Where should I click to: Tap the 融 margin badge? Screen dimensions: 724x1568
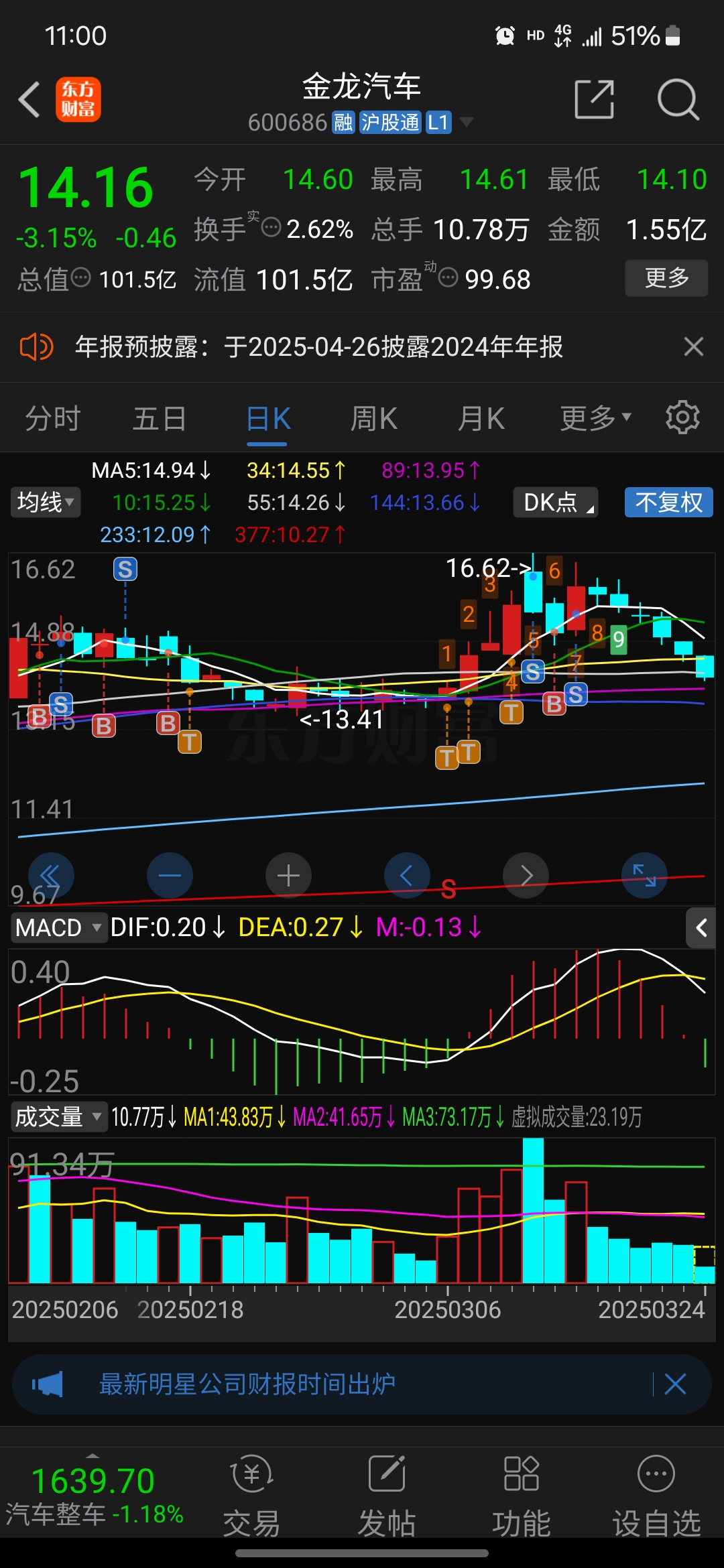click(343, 123)
